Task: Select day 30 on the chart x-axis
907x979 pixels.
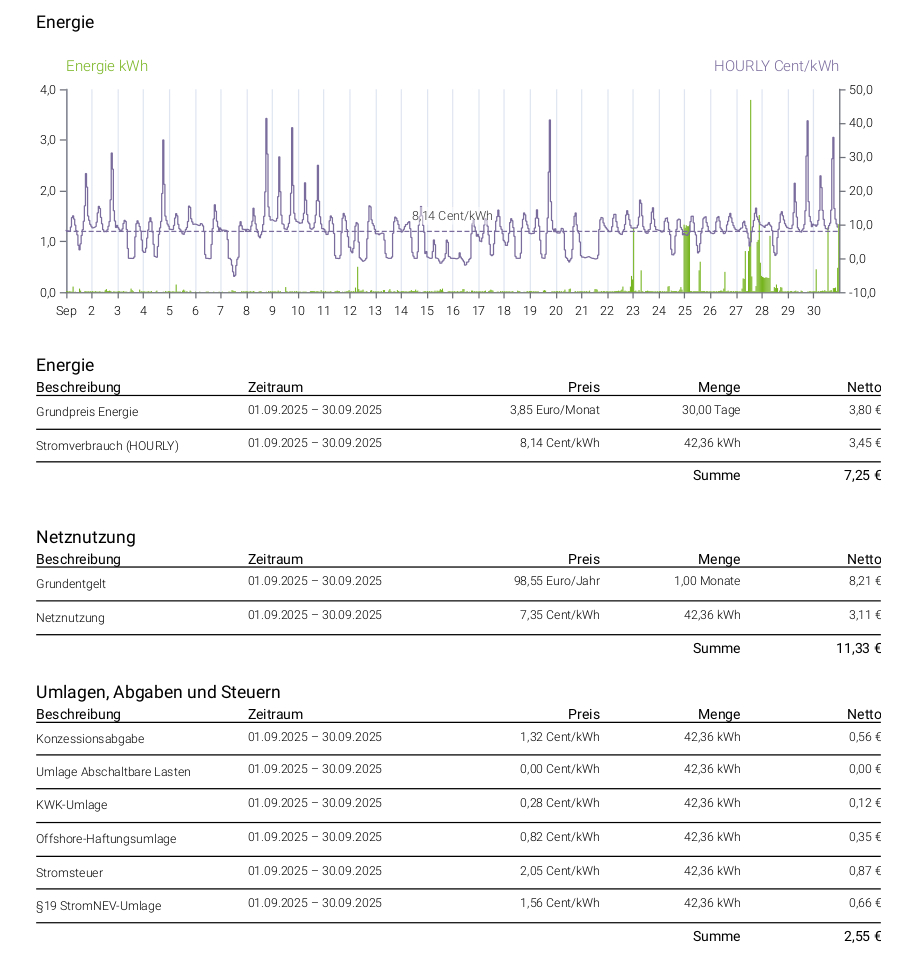Action: [814, 311]
